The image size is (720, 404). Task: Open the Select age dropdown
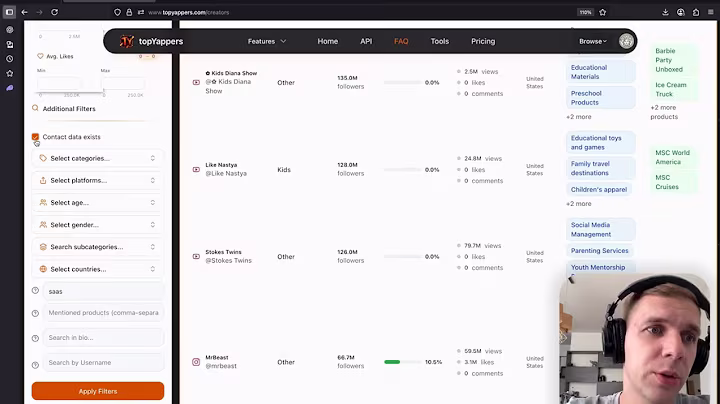98,202
